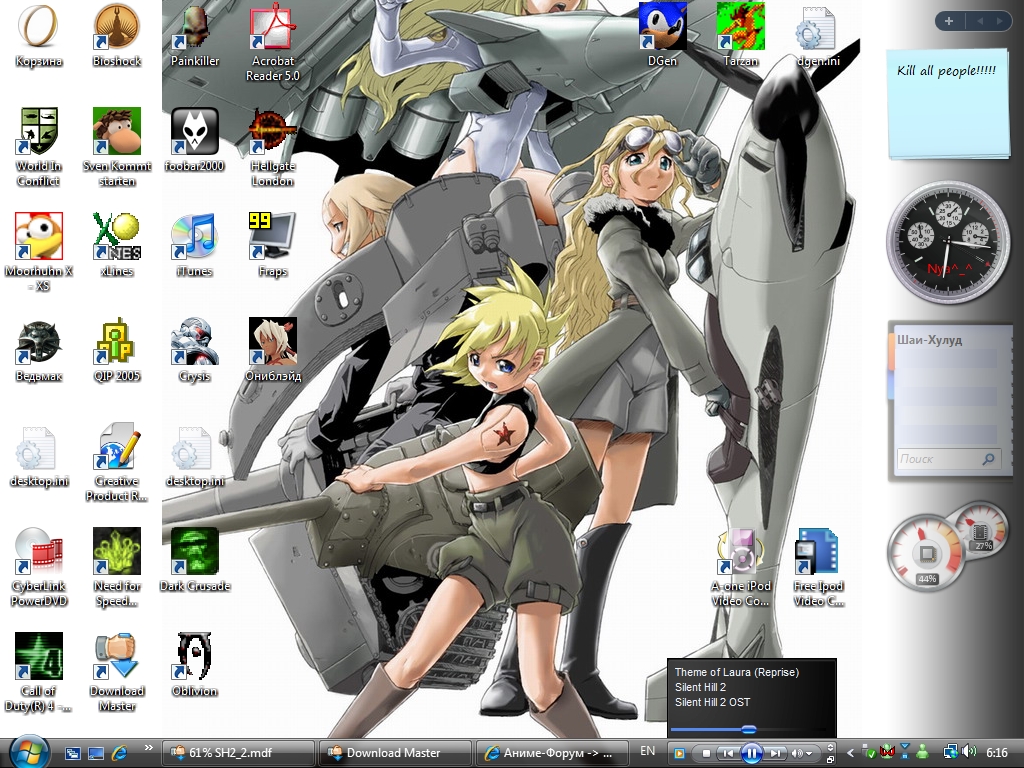Click the media player toolbar library icon
This screenshot has width=1024, height=768.
coord(679,754)
